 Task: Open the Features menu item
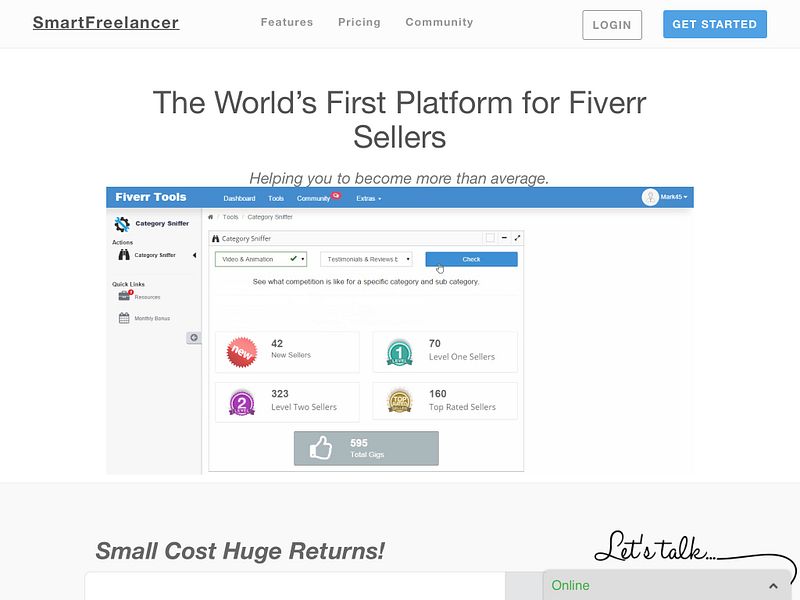click(287, 22)
